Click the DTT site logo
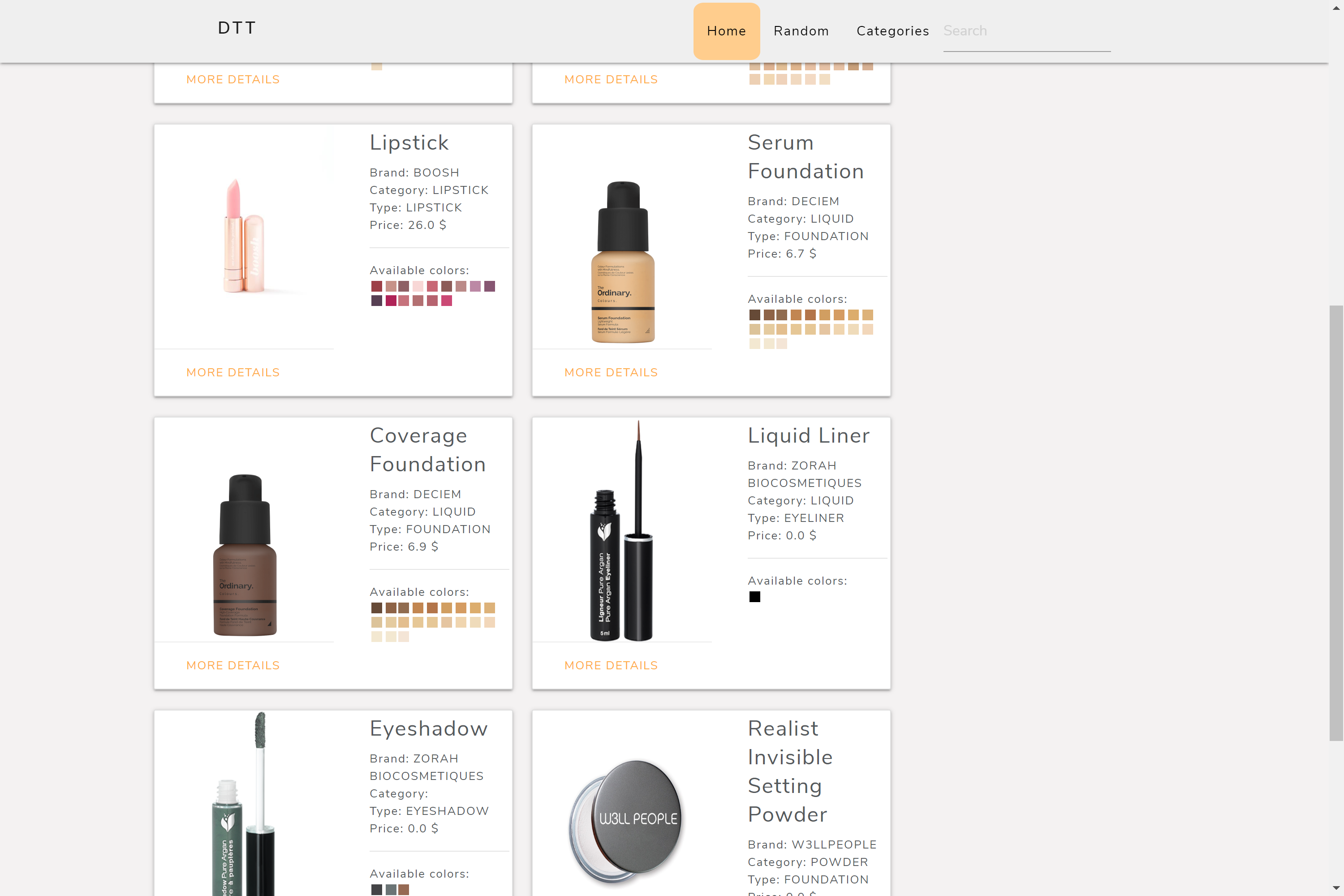Image resolution: width=1344 pixels, height=896 pixels. [237, 28]
